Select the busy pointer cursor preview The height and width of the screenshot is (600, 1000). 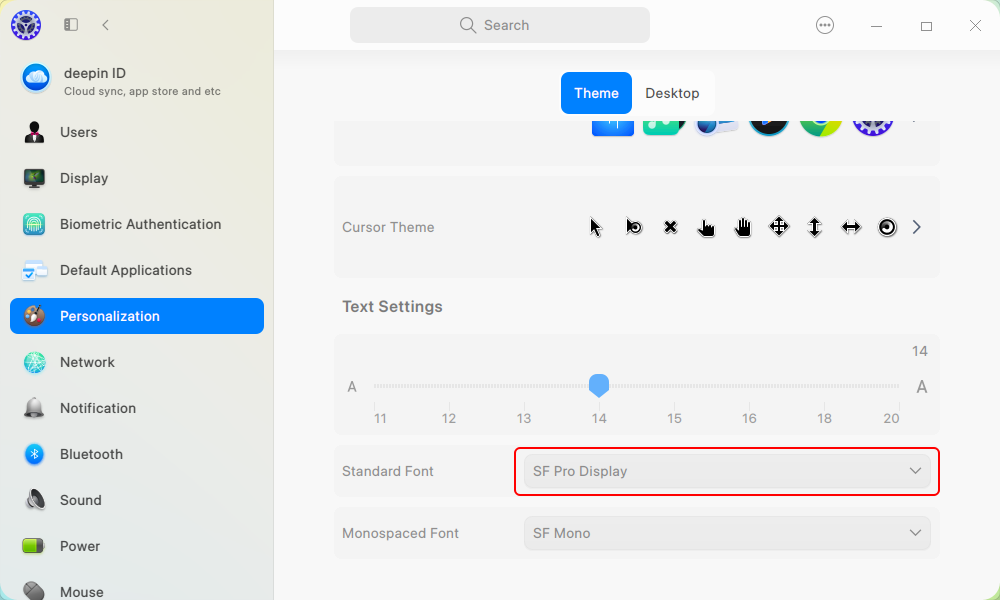(633, 226)
